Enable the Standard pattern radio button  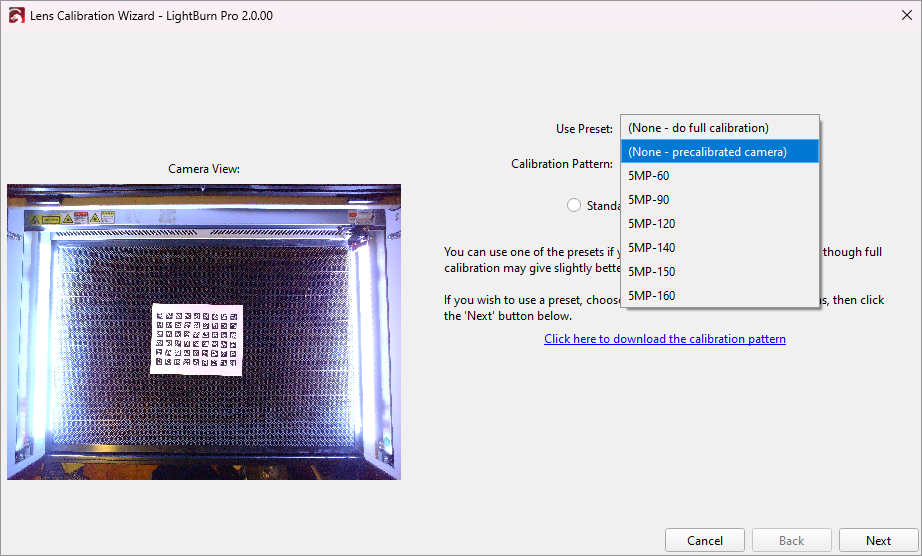click(x=574, y=205)
